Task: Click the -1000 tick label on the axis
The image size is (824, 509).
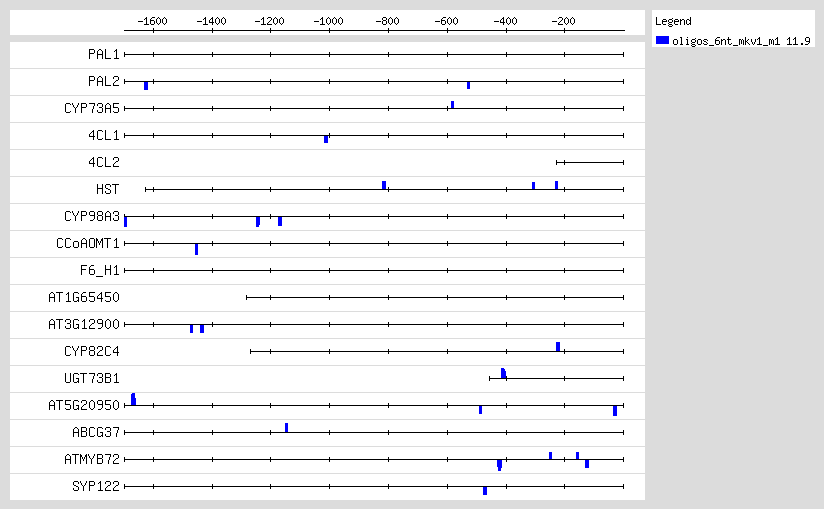Action: pos(329,20)
